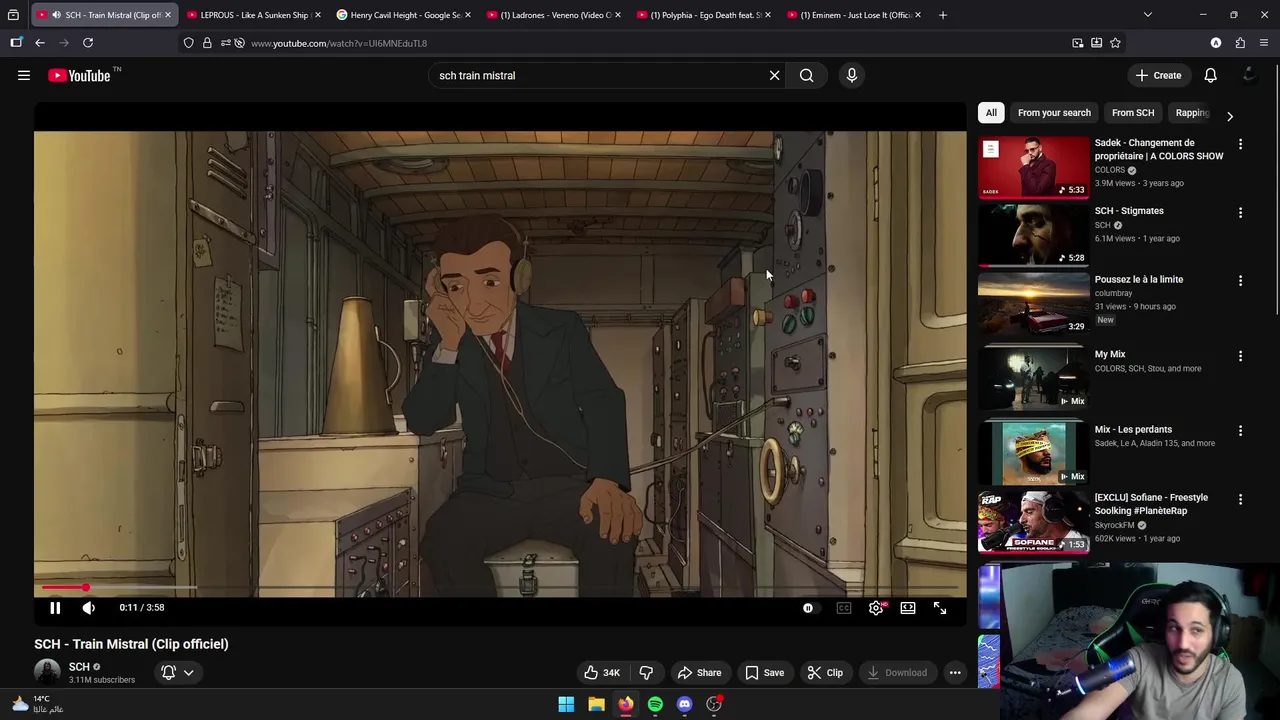Enter full screen mode
Screen dimensions: 1280x720
coord(940,607)
